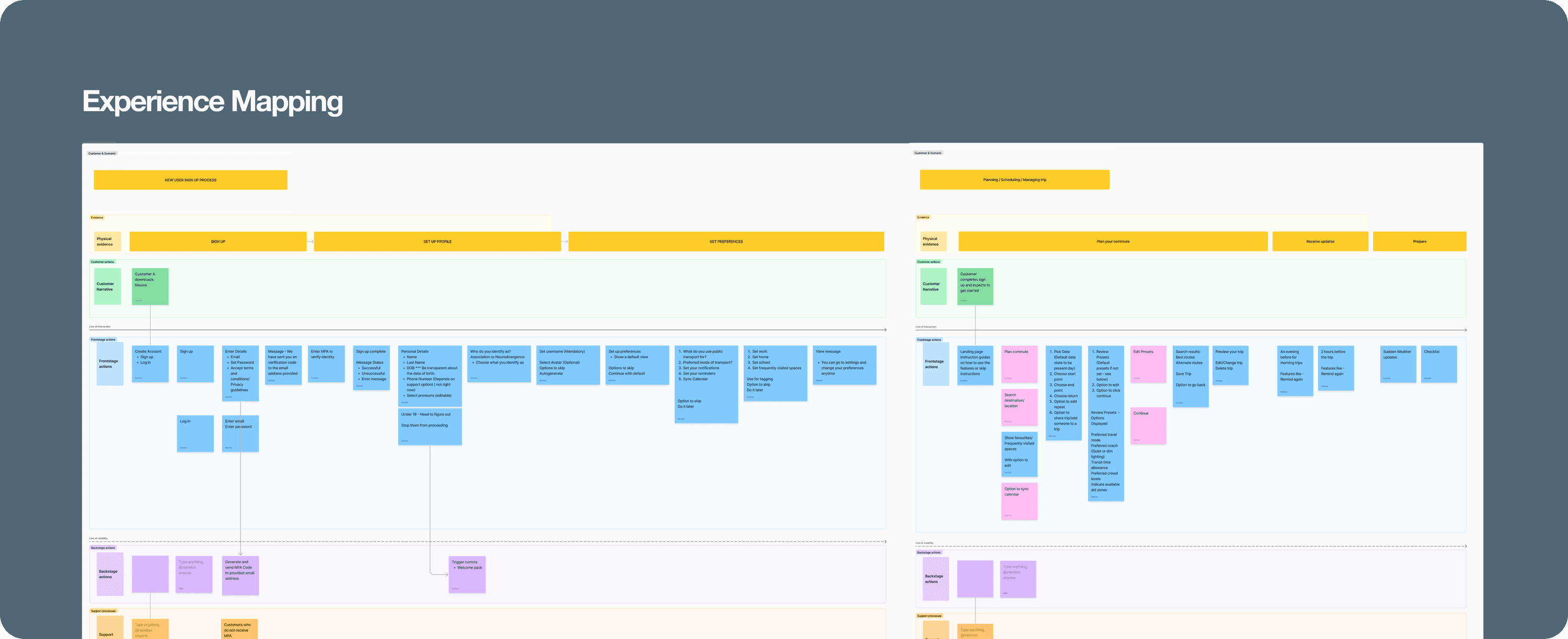Select the Sudden Weather updates note
The image size is (1568, 639).
pyautogui.click(x=1398, y=363)
